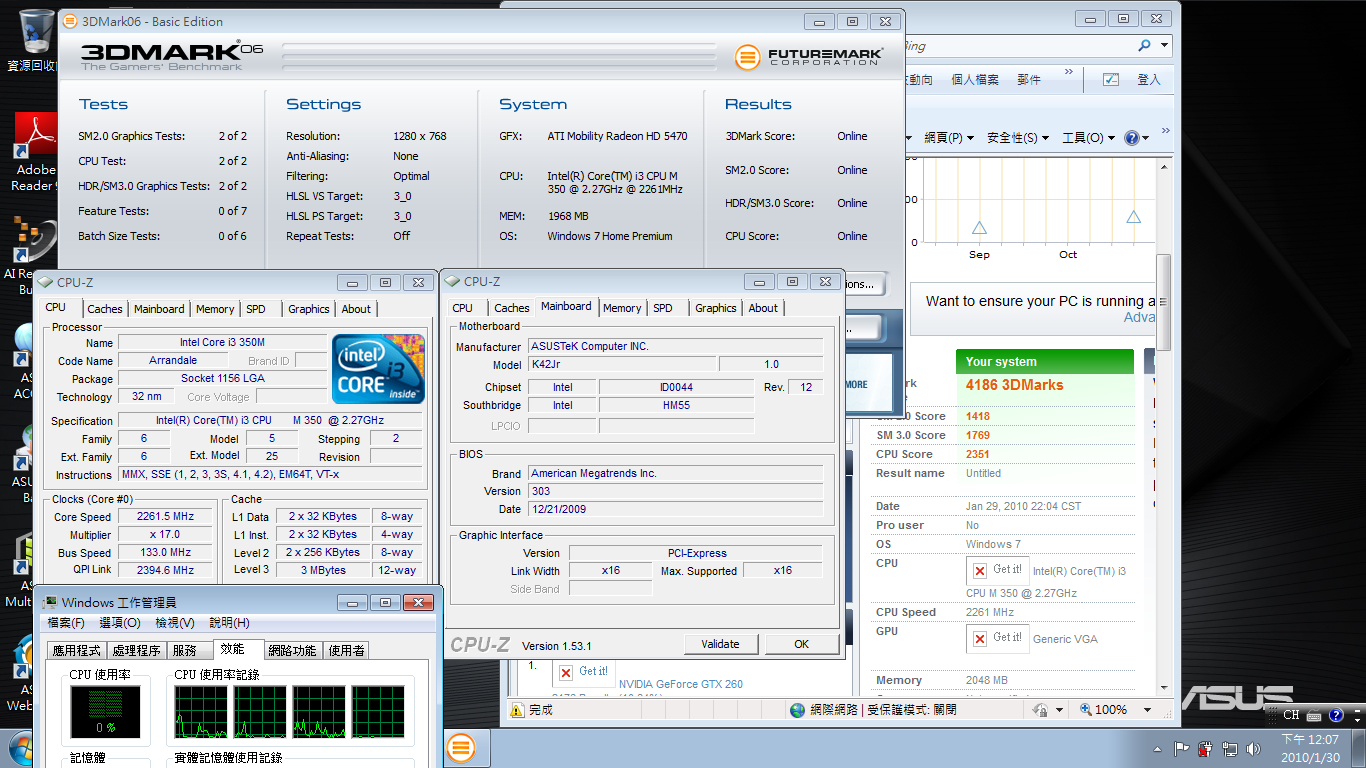The width and height of the screenshot is (1366, 768).
Task: Click the checklist icon next to 登入
Action: point(1111,80)
